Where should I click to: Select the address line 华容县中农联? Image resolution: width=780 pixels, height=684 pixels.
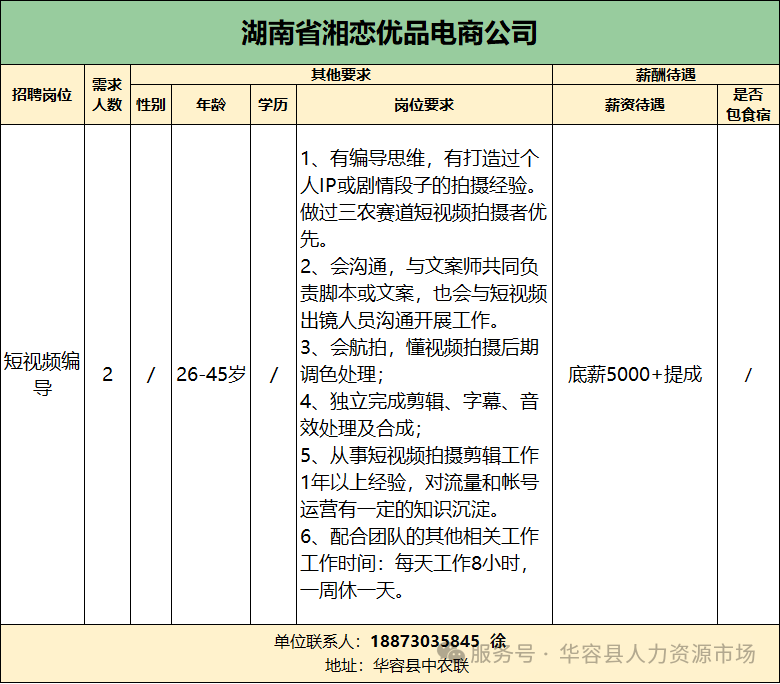click(x=397, y=666)
